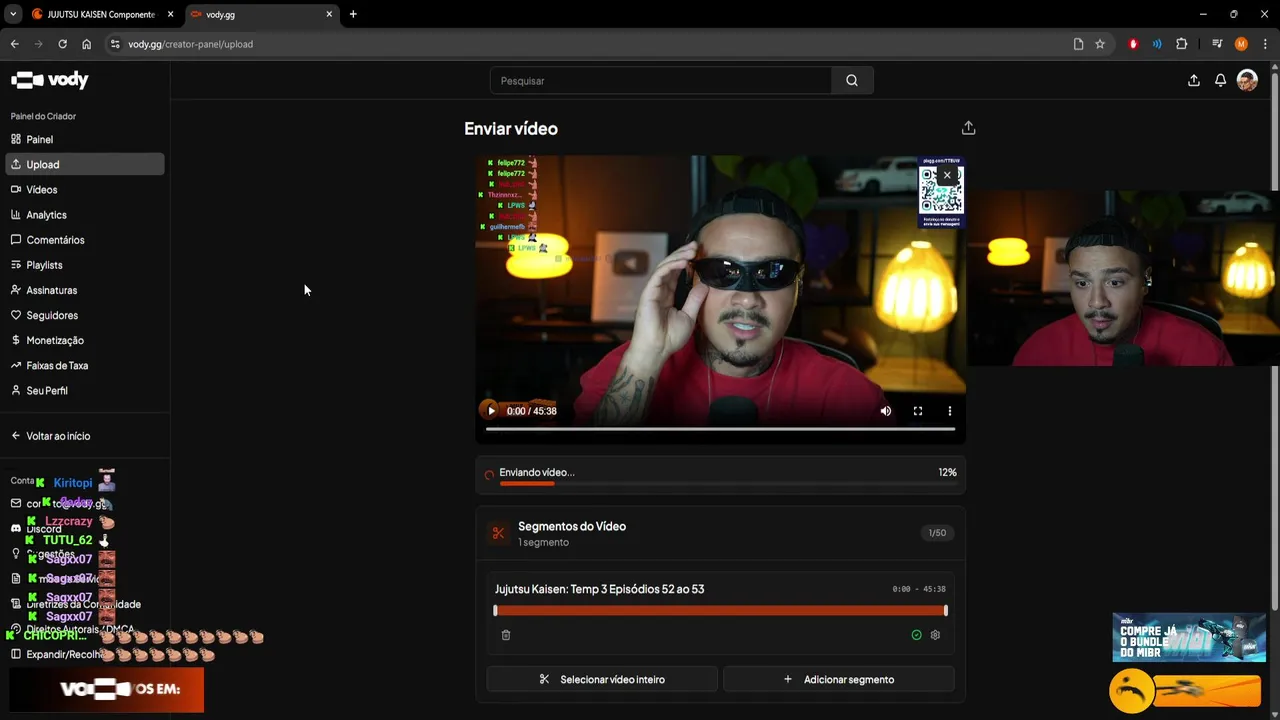Click the orange segment range bar
Viewport: 1280px width, 720px height.
tap(720, 610)
